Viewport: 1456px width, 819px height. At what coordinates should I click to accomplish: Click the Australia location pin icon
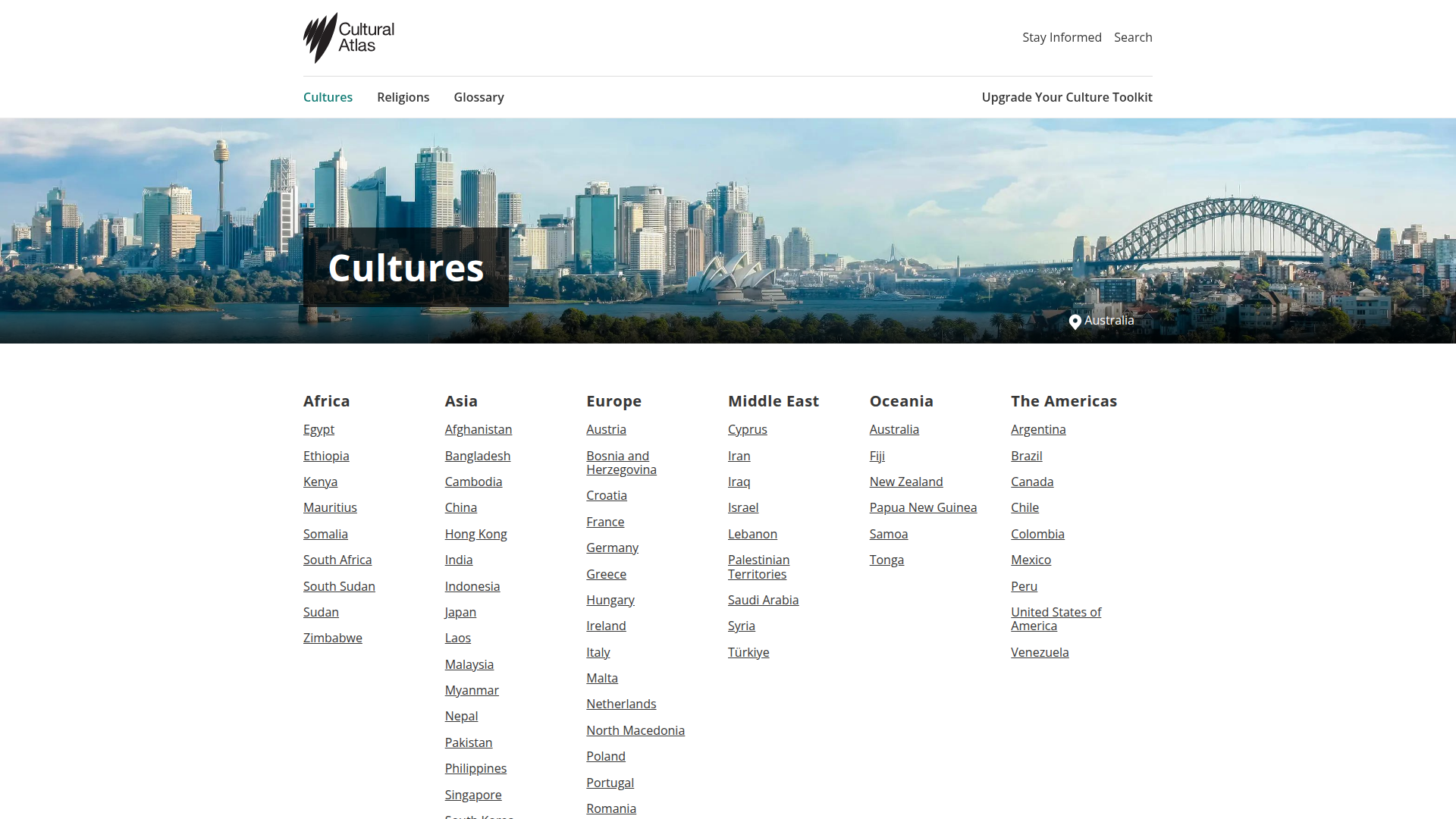pyautogui.click(x=1075, y=322)
